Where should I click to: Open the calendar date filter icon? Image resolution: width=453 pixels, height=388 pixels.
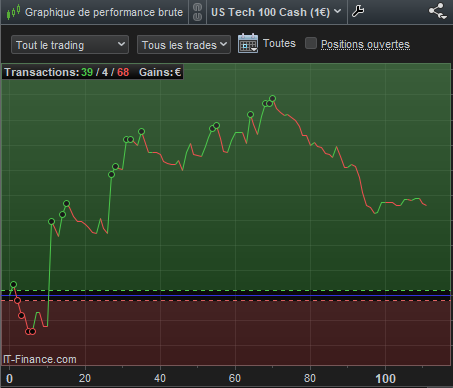[248, 43]
